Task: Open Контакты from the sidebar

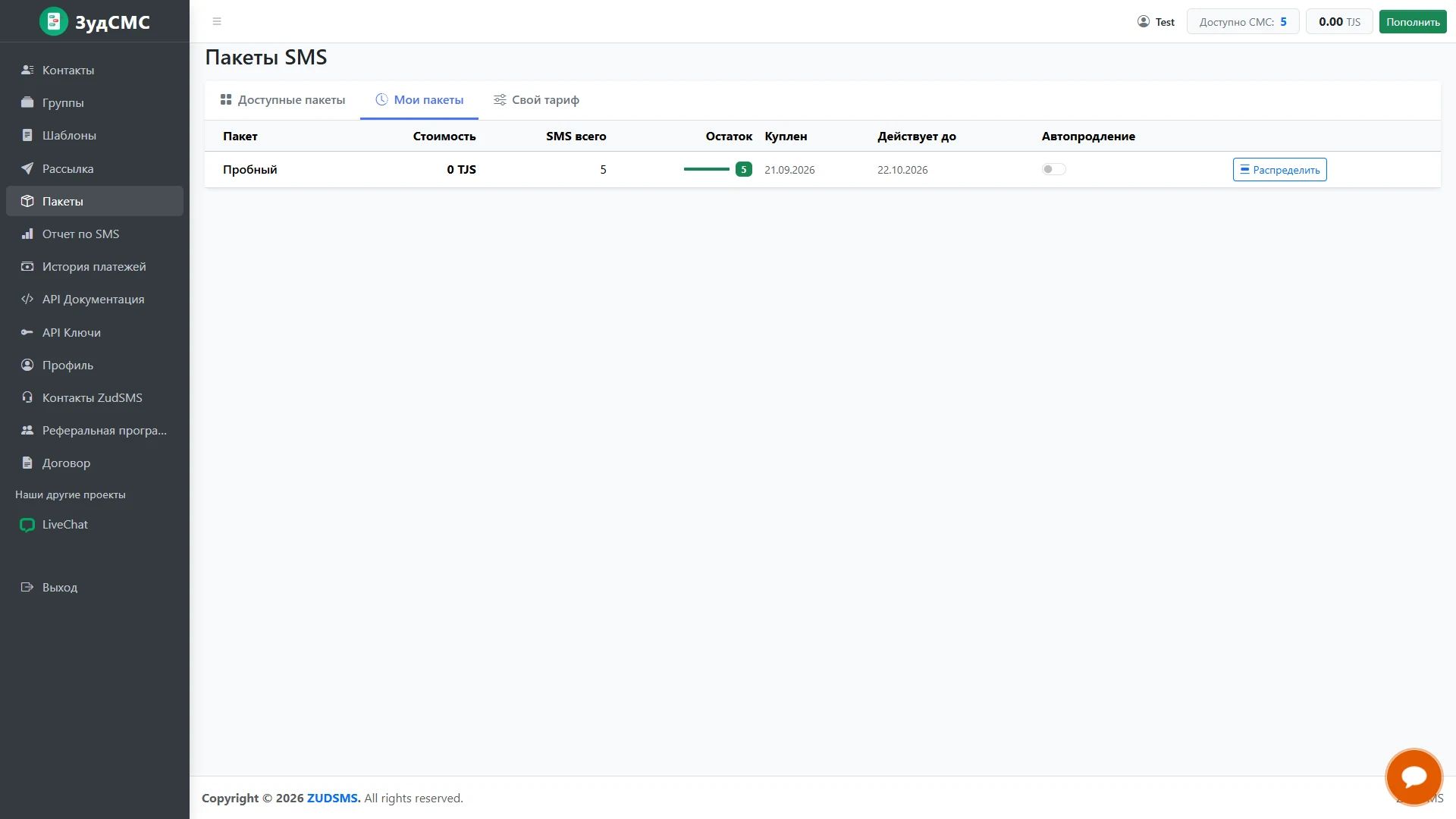Action: tap(95, 70)
